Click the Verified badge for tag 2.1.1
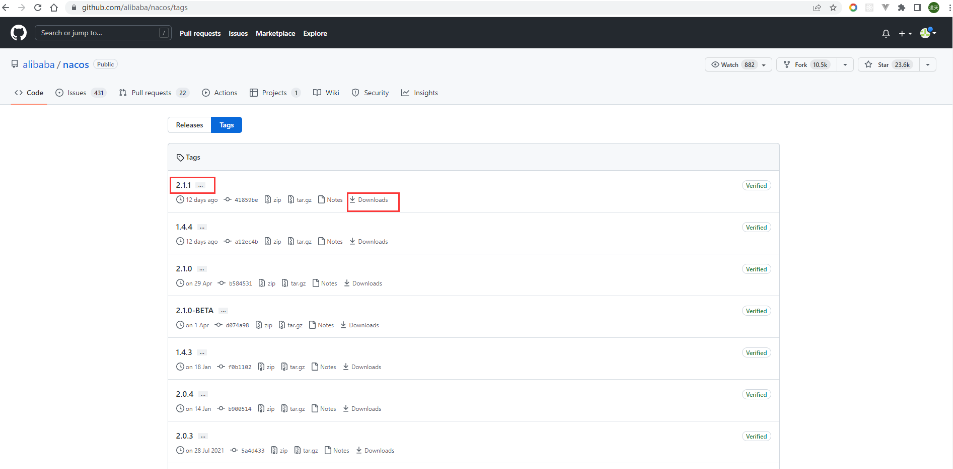This screenshot has width=953, height=469. click(x=756, y=185)
